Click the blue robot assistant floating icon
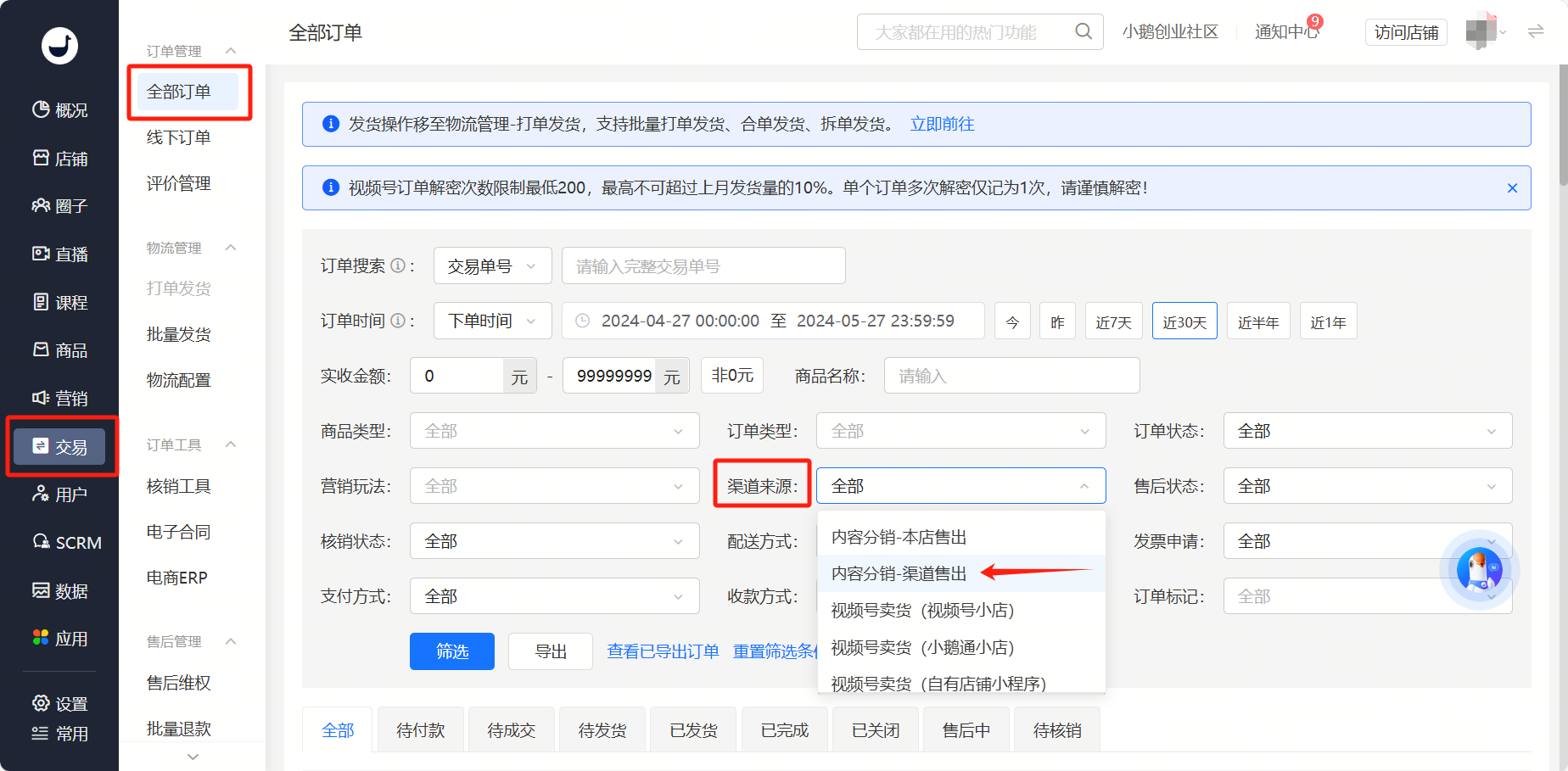 (1479, 569)
